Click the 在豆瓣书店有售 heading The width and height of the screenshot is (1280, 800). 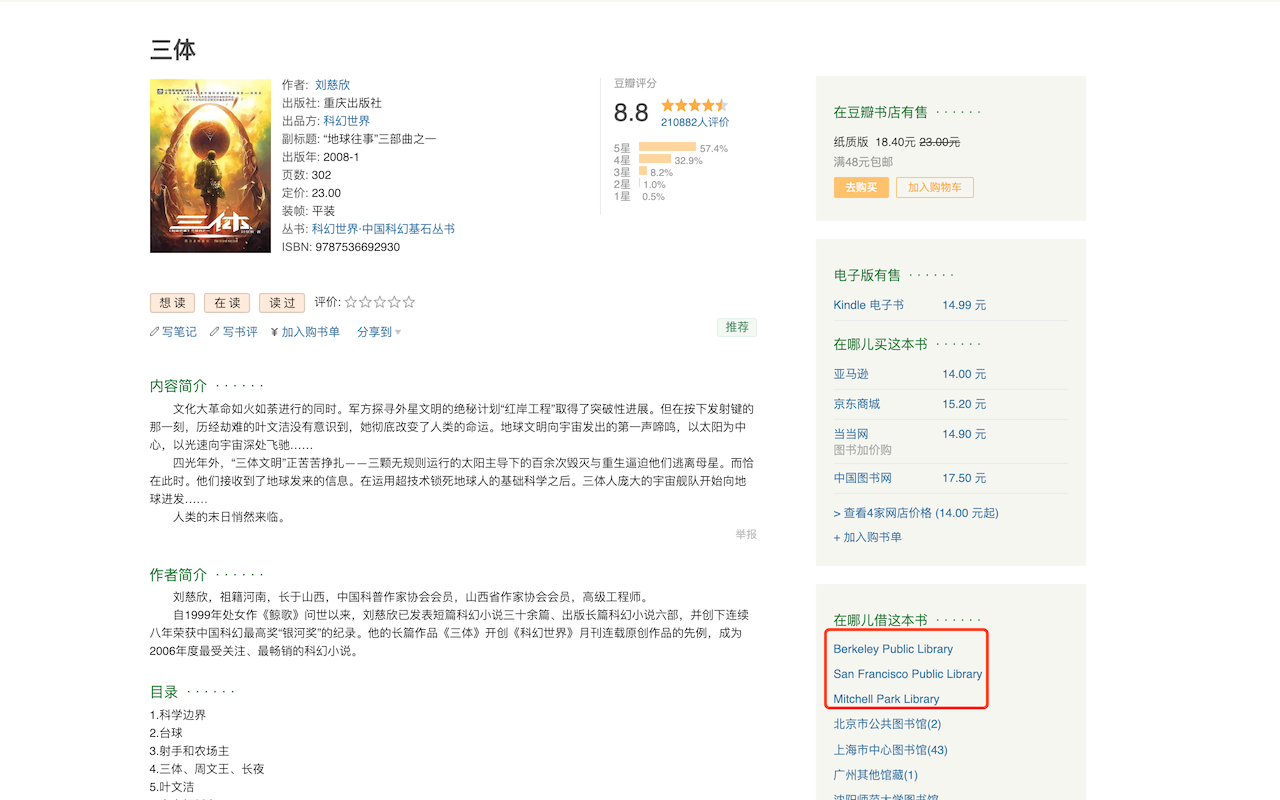[x=881, y=112]
